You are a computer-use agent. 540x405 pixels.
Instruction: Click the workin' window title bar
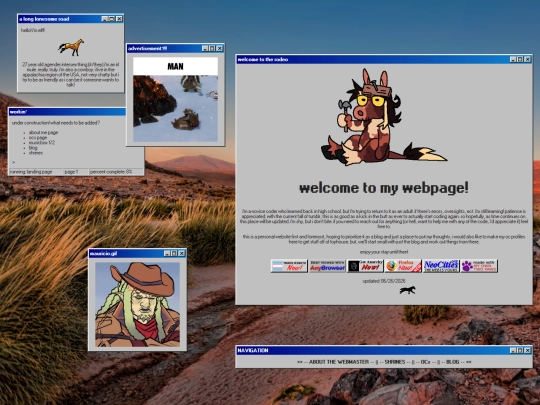[x=67, y=112]
